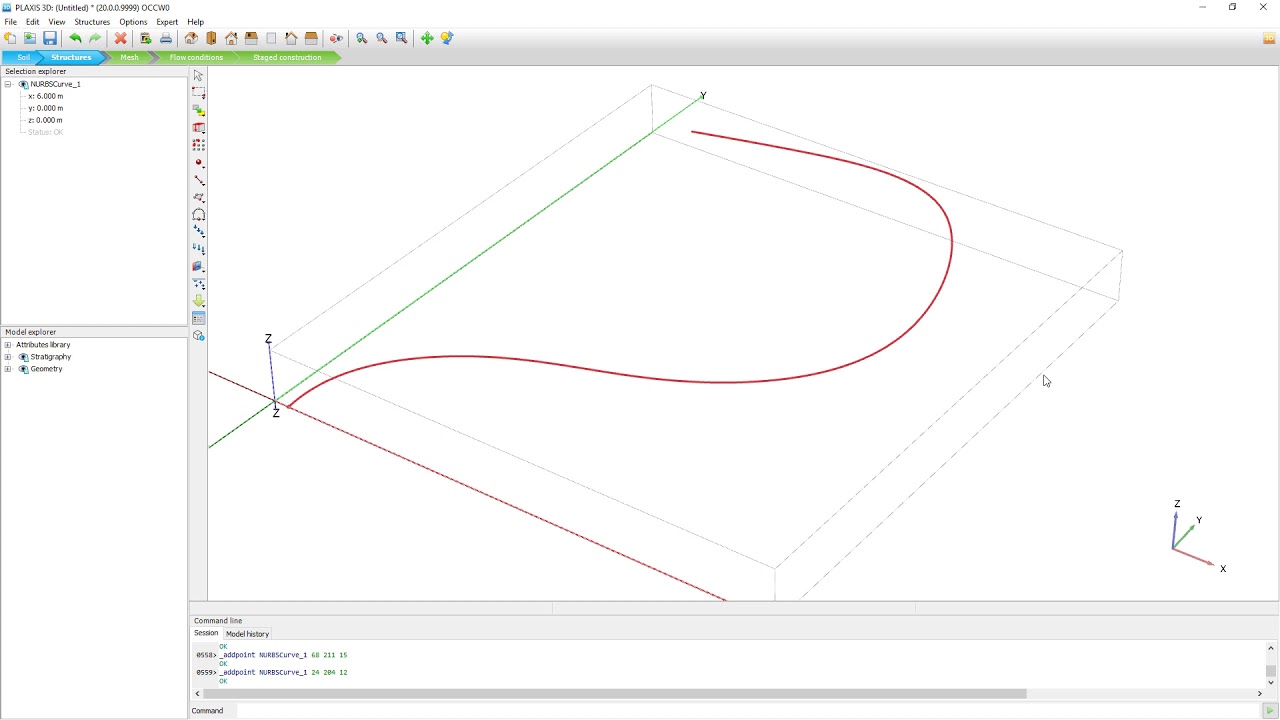1280x720 pixels.
Task: Click the blue create load arrows tool
Action: coord(198,232)
